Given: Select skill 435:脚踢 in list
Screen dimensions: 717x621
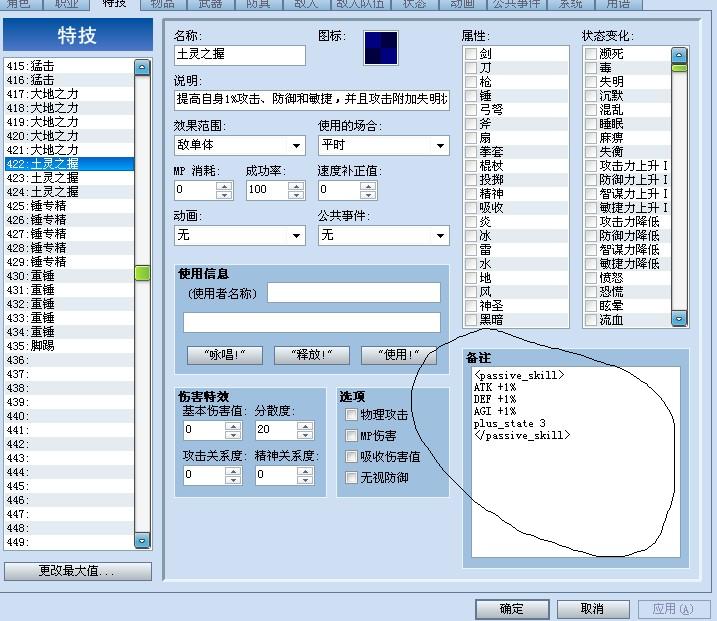Looking at the screenshot, I should point(69,346).
